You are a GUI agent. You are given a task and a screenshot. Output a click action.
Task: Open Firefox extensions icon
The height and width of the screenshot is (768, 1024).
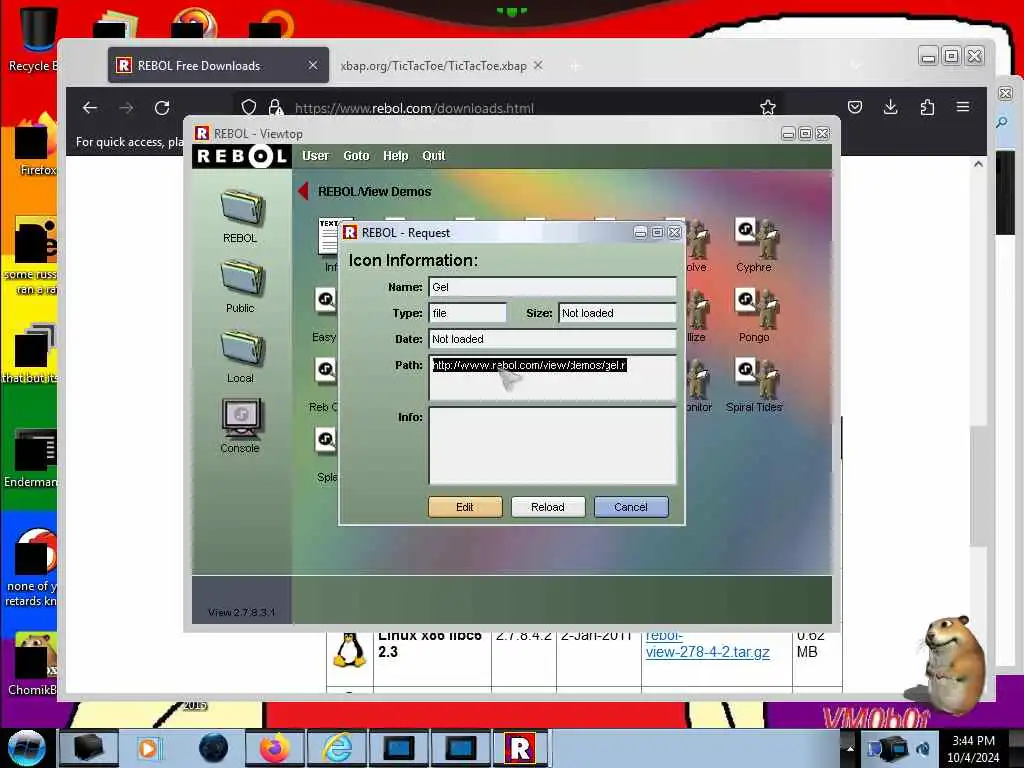pos(927,107)
